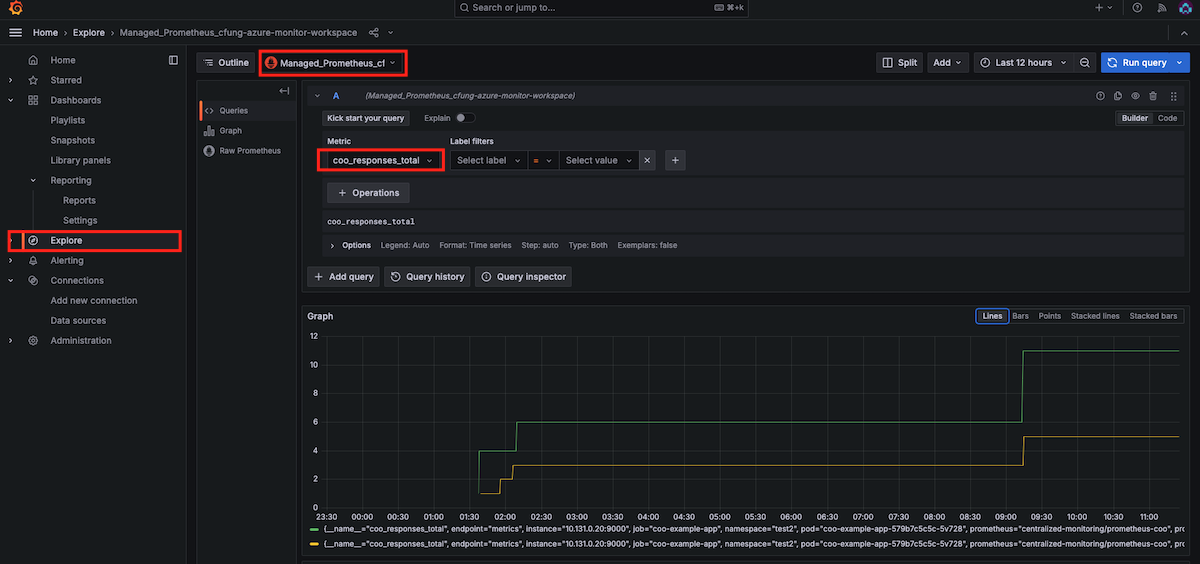The image size is (1200, 564).
Task: Click the Home house icon in sidebar
Action: [x=33, y=60]
